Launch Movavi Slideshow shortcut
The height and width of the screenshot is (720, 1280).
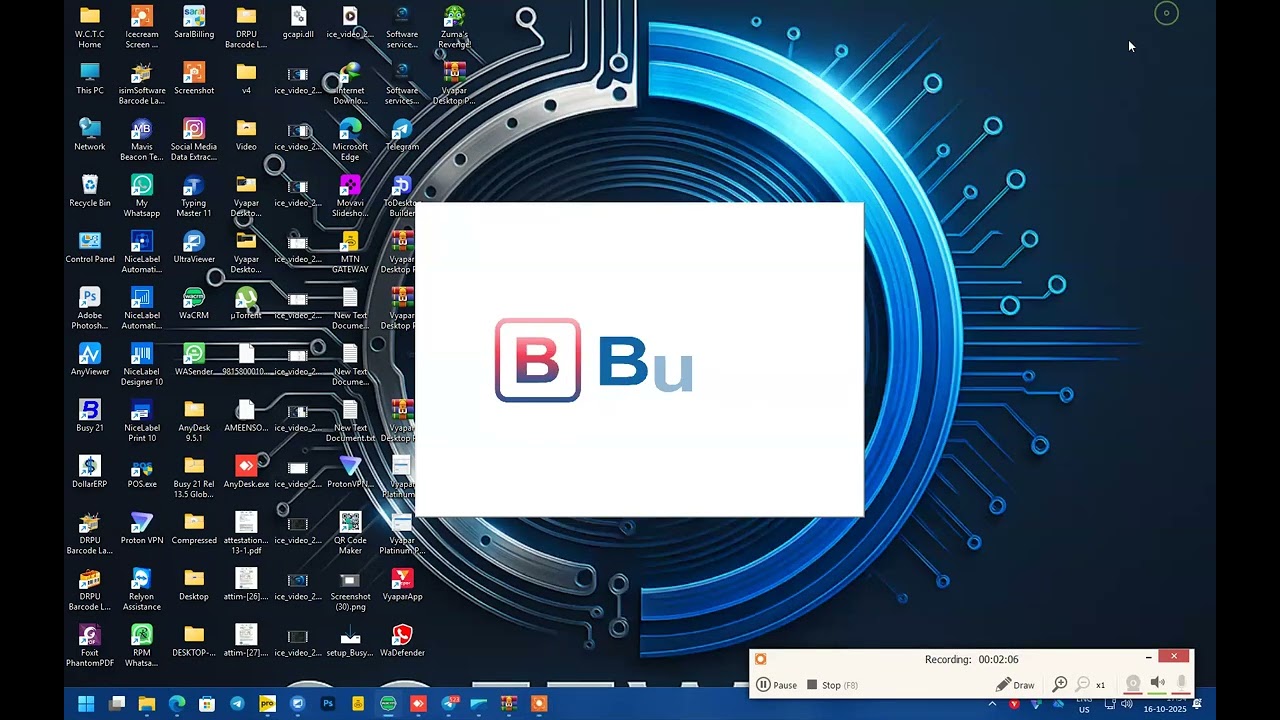(x=350, y=196)
